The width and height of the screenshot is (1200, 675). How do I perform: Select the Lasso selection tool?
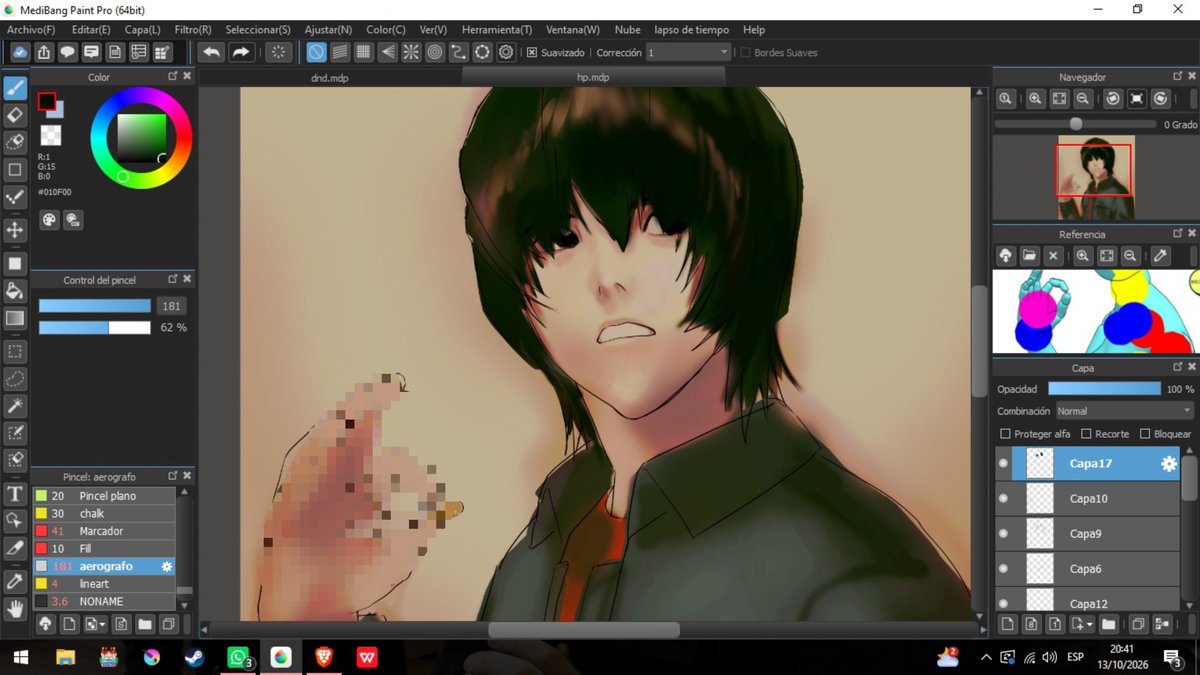[x=15, y=379]
